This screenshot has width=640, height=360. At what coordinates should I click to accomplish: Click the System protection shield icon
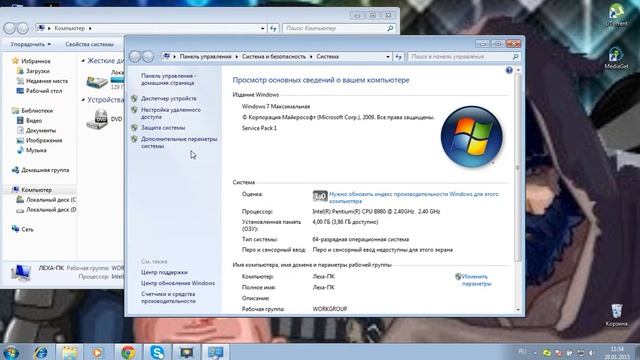(x=134, y=128)
